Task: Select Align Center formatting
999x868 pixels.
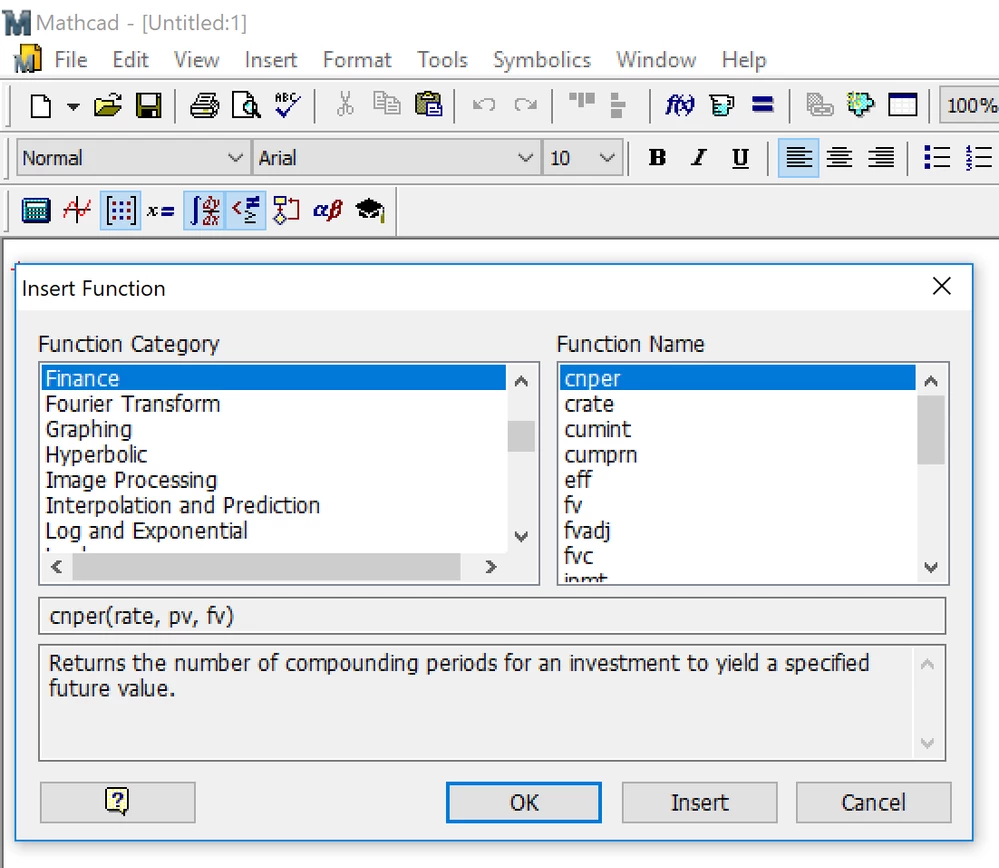Action: coord(839,157)
